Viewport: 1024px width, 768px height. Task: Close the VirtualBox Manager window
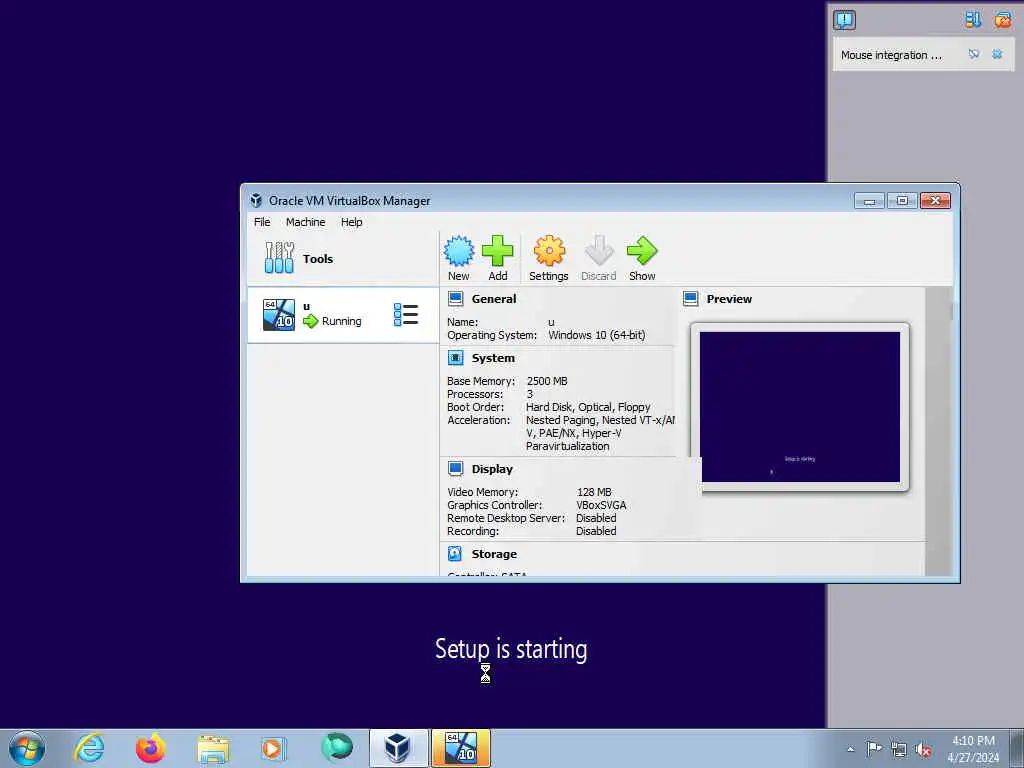[x=935, y=200]
